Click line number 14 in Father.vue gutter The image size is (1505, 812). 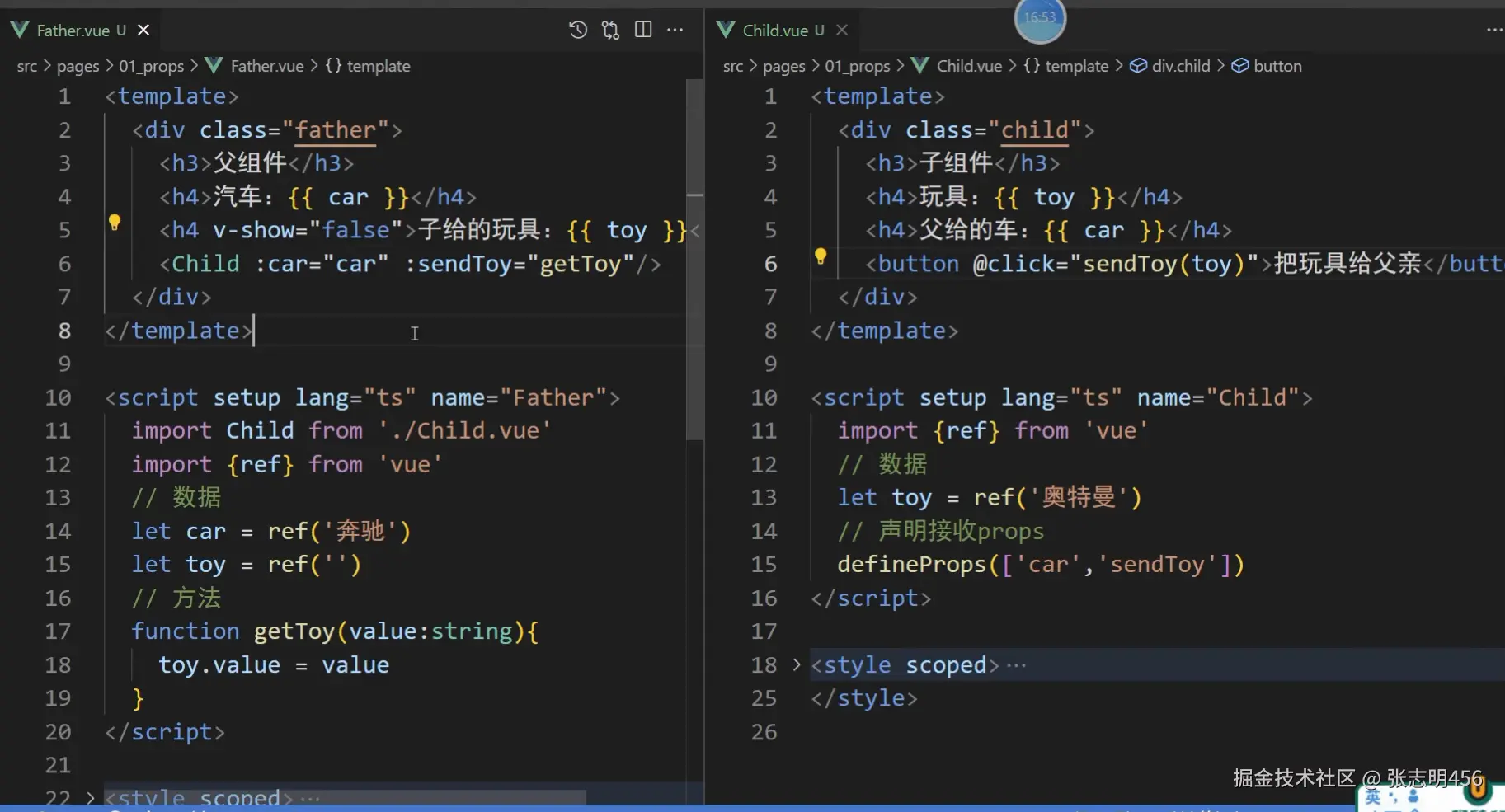[58, 531]
